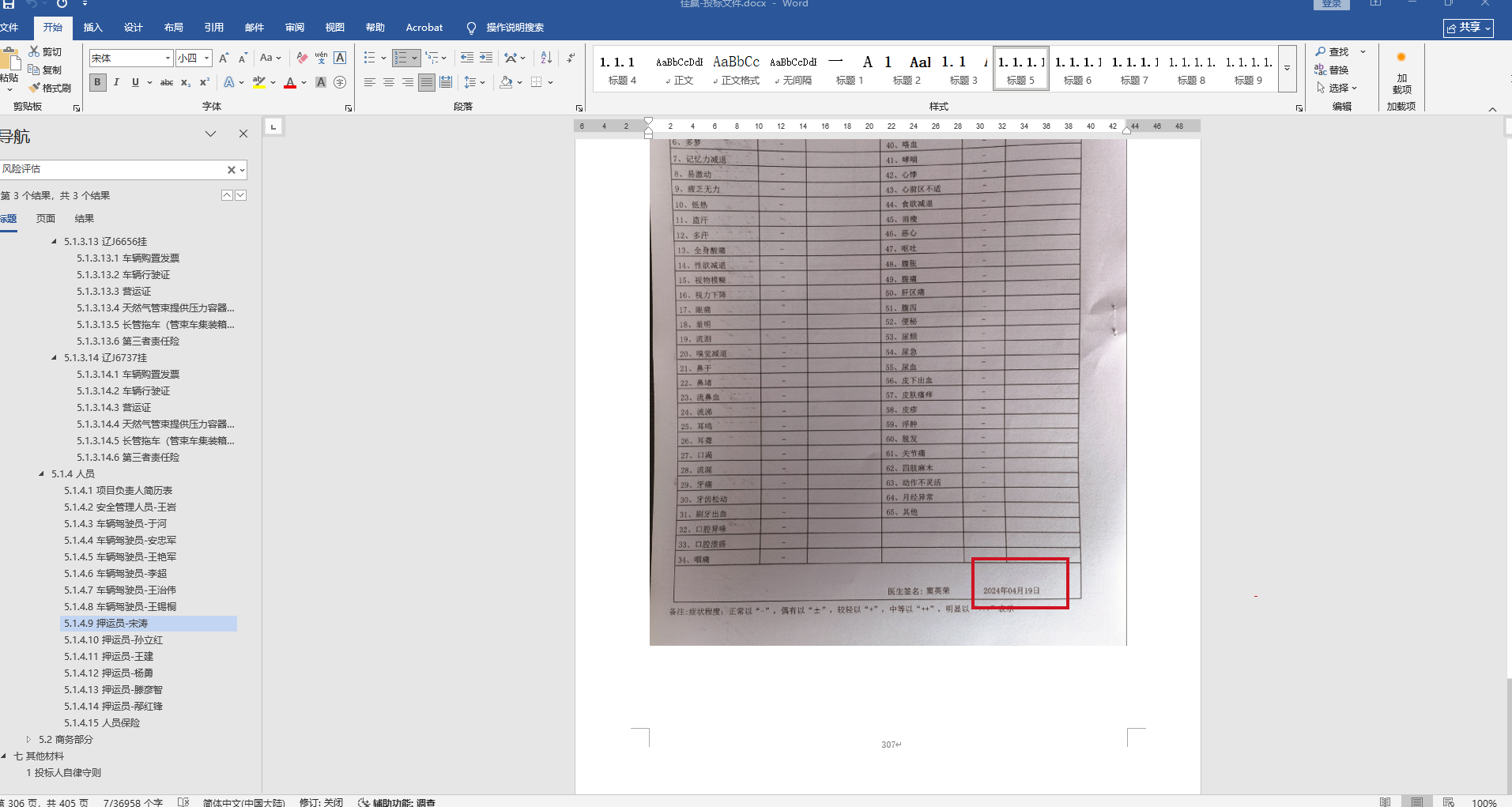Close the navigation pane

pyautogui.click(x=243, y=134)
